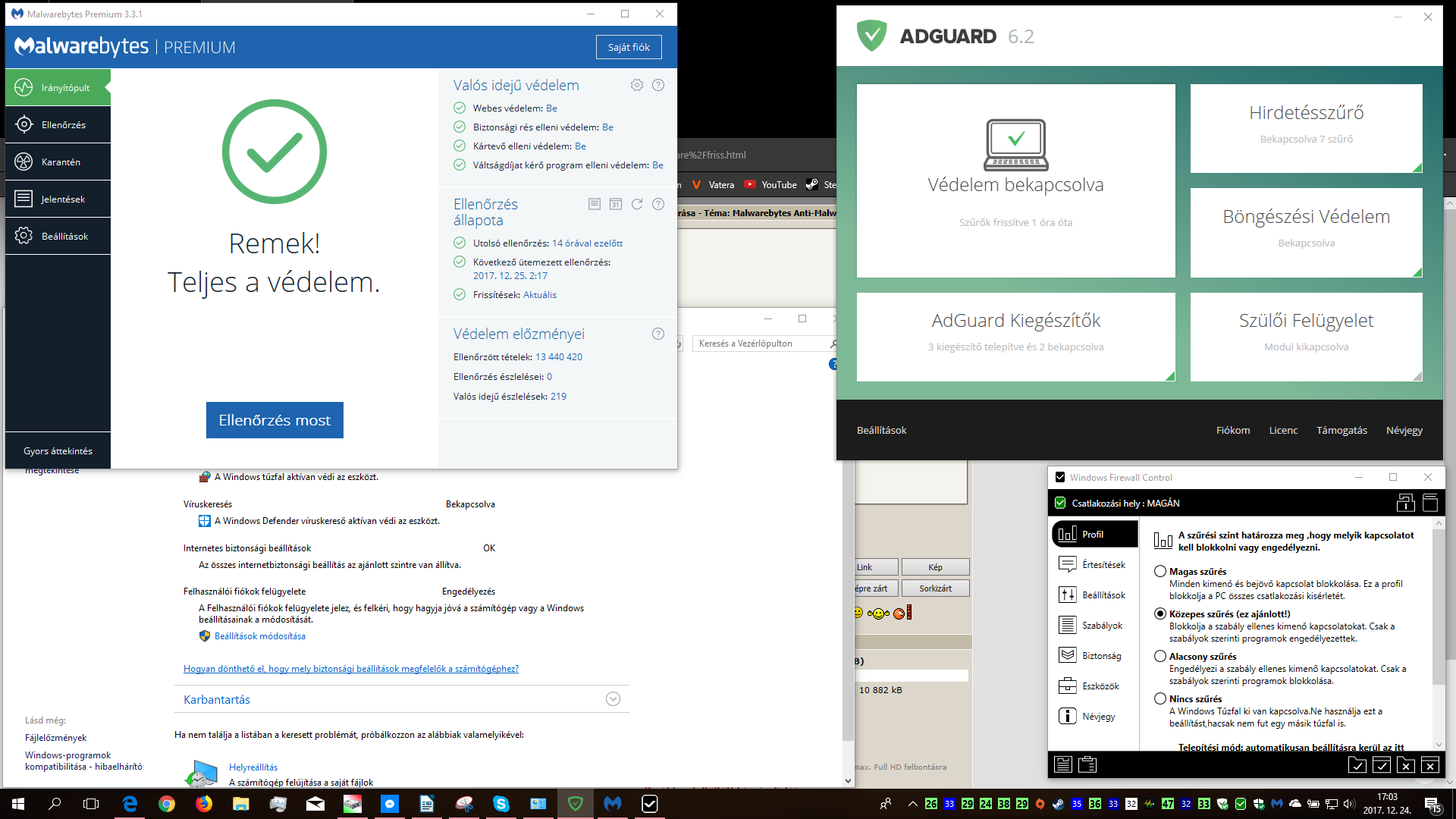Image resolution: width=1456 pixels, height=819 pixels.
Task: Show hidden system tray icons
Action: click(912, 804)
